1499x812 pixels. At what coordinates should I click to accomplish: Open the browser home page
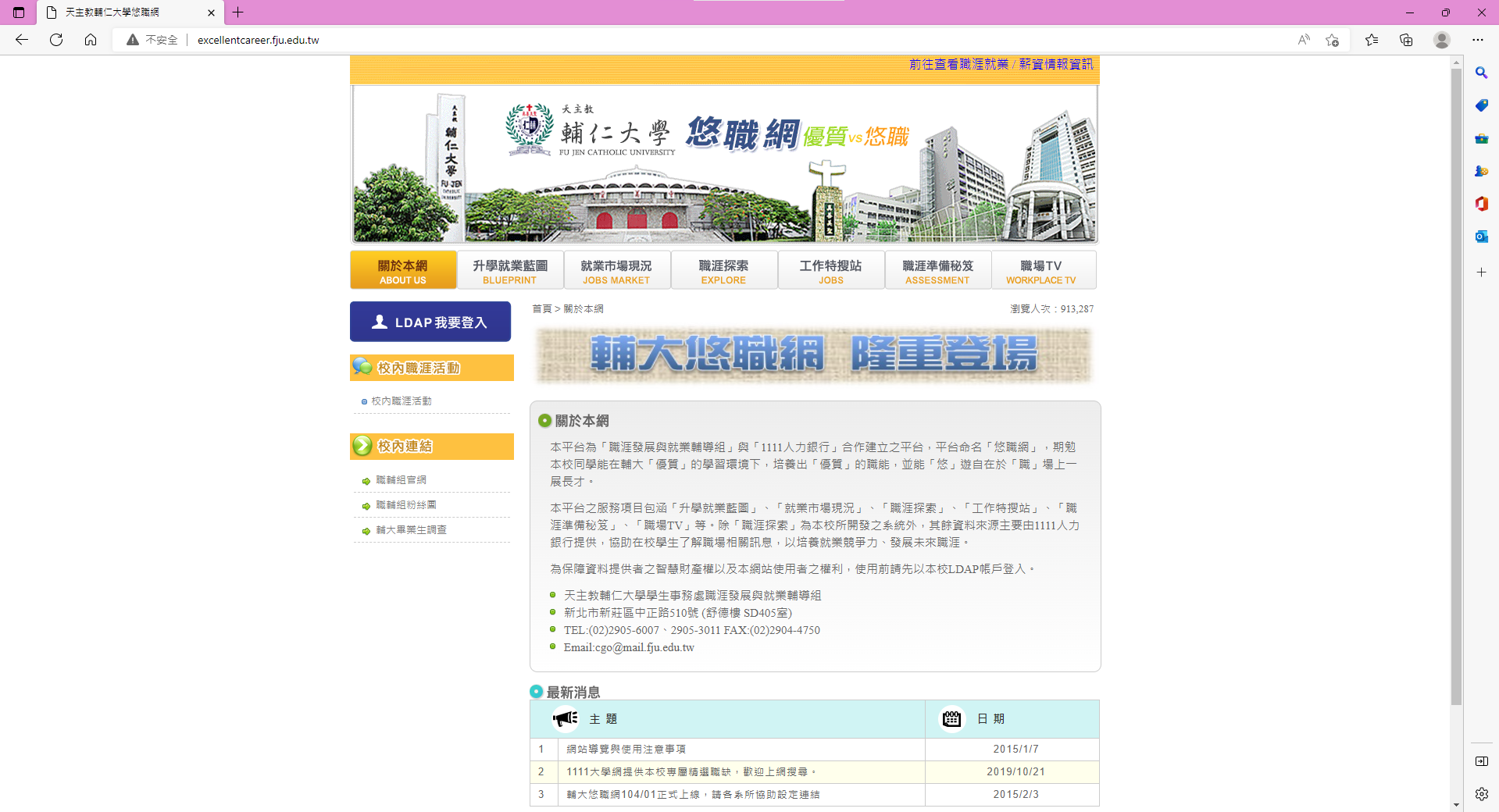tap(91, 40)
